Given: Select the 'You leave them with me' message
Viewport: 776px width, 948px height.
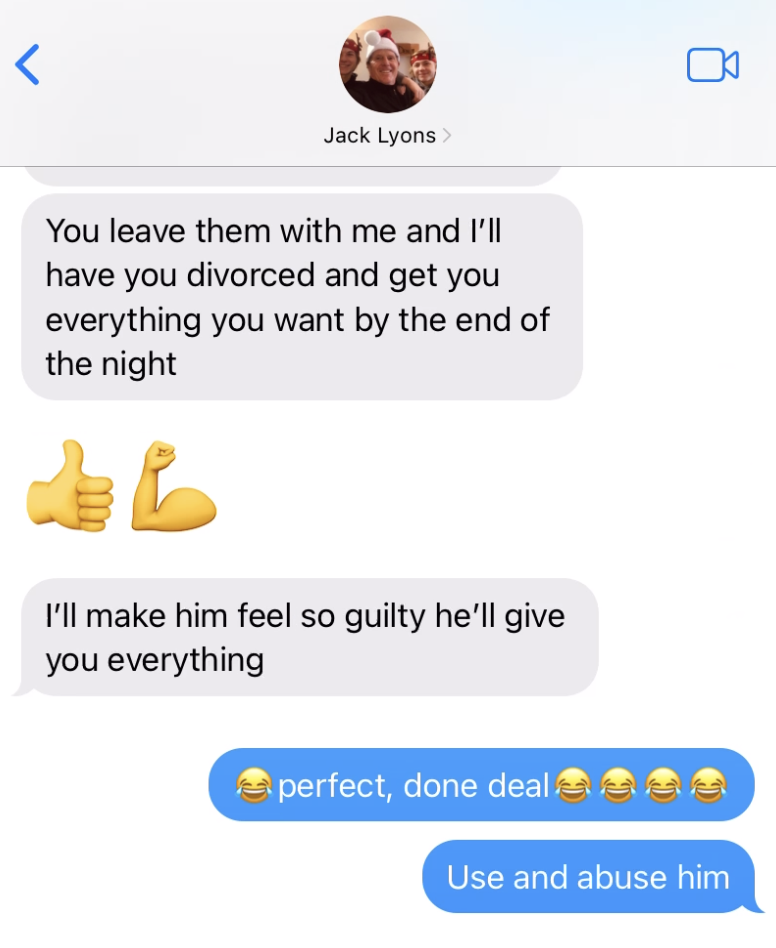Looking at the screenshot, I should click(x=302, y=297).
